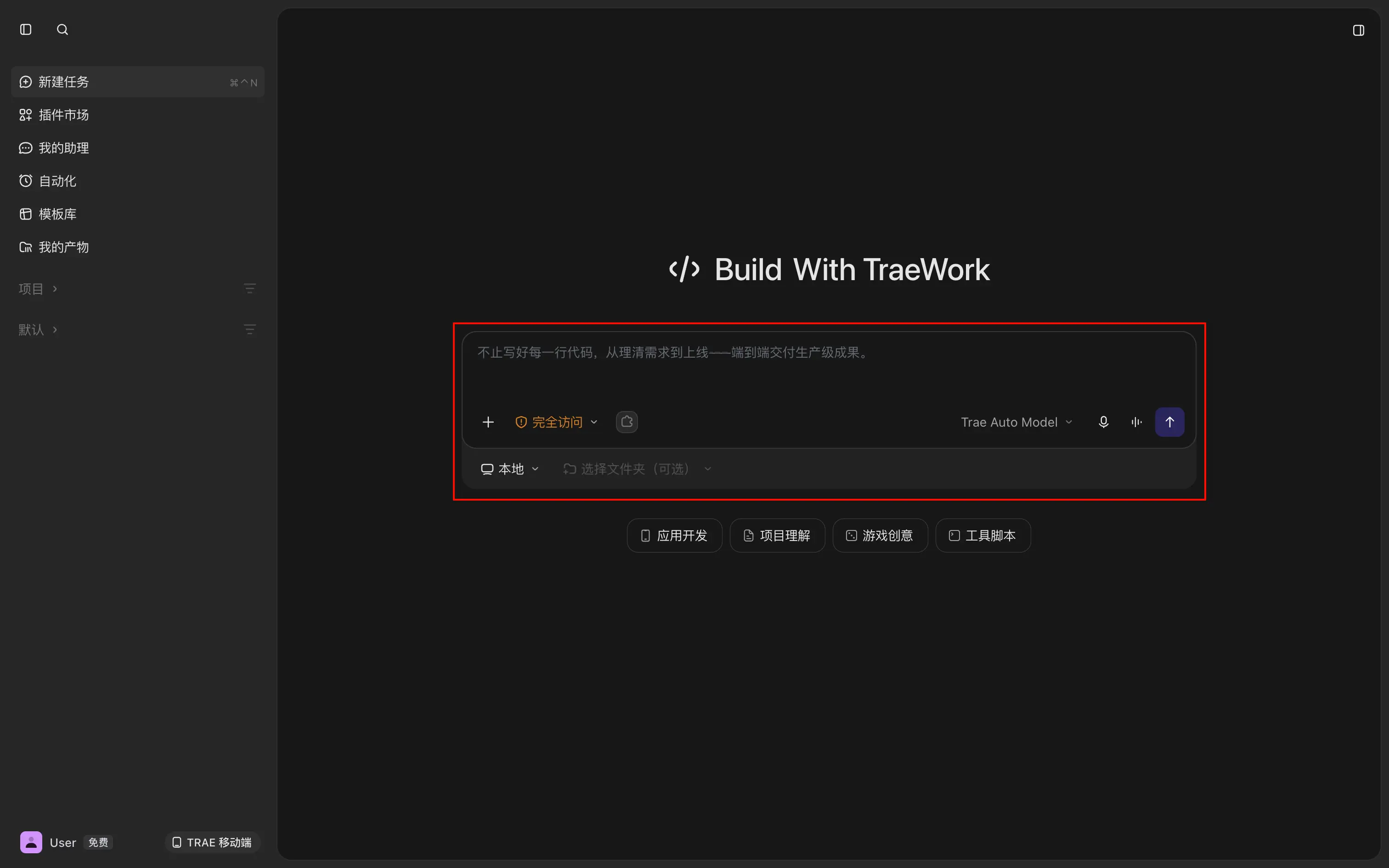Send message with up-arrow button
Viewport: 1389px width, 868px height.
tap(1169, 422)
